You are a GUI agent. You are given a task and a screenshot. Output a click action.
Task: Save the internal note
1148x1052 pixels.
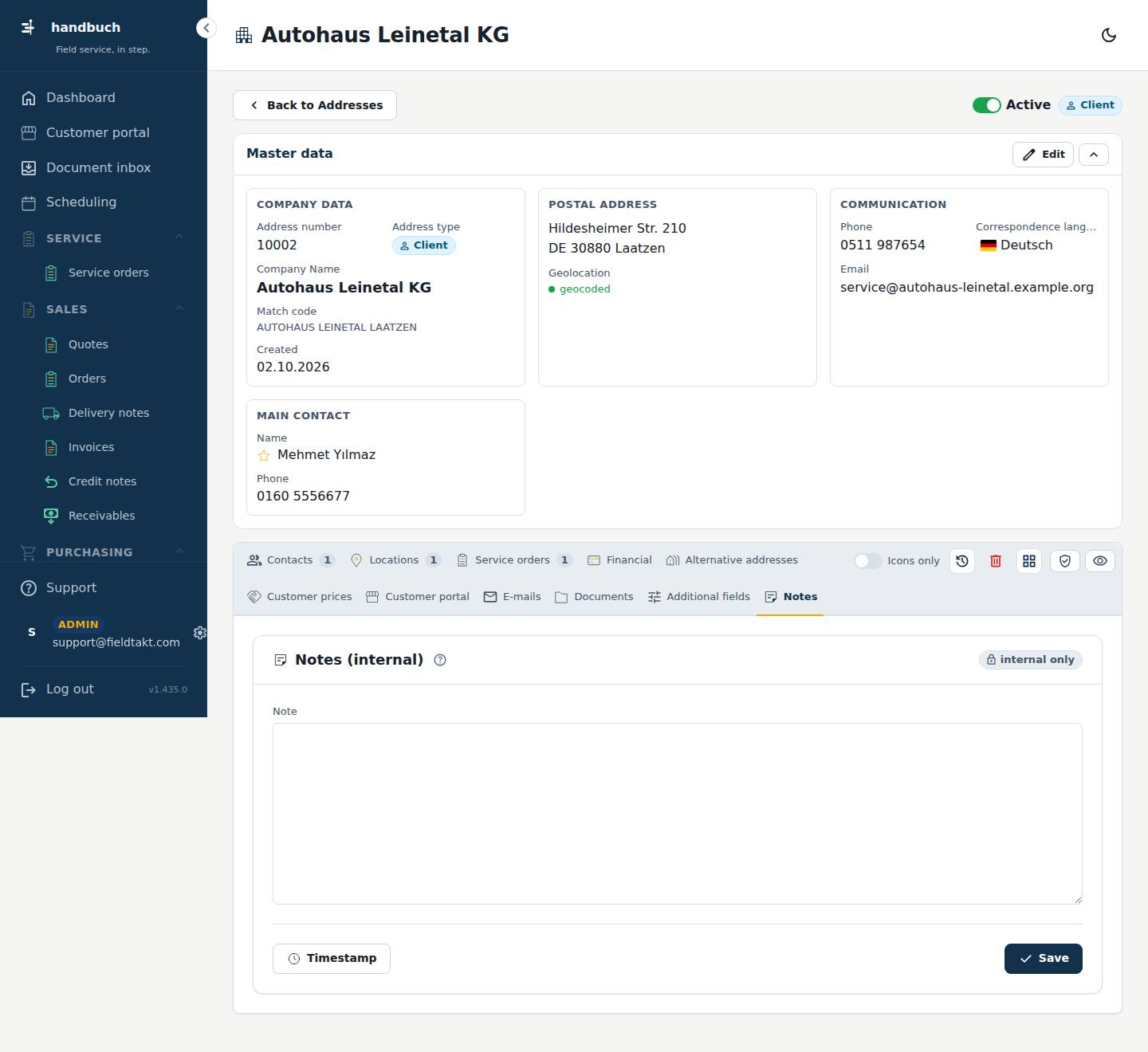coord(1044,959)
